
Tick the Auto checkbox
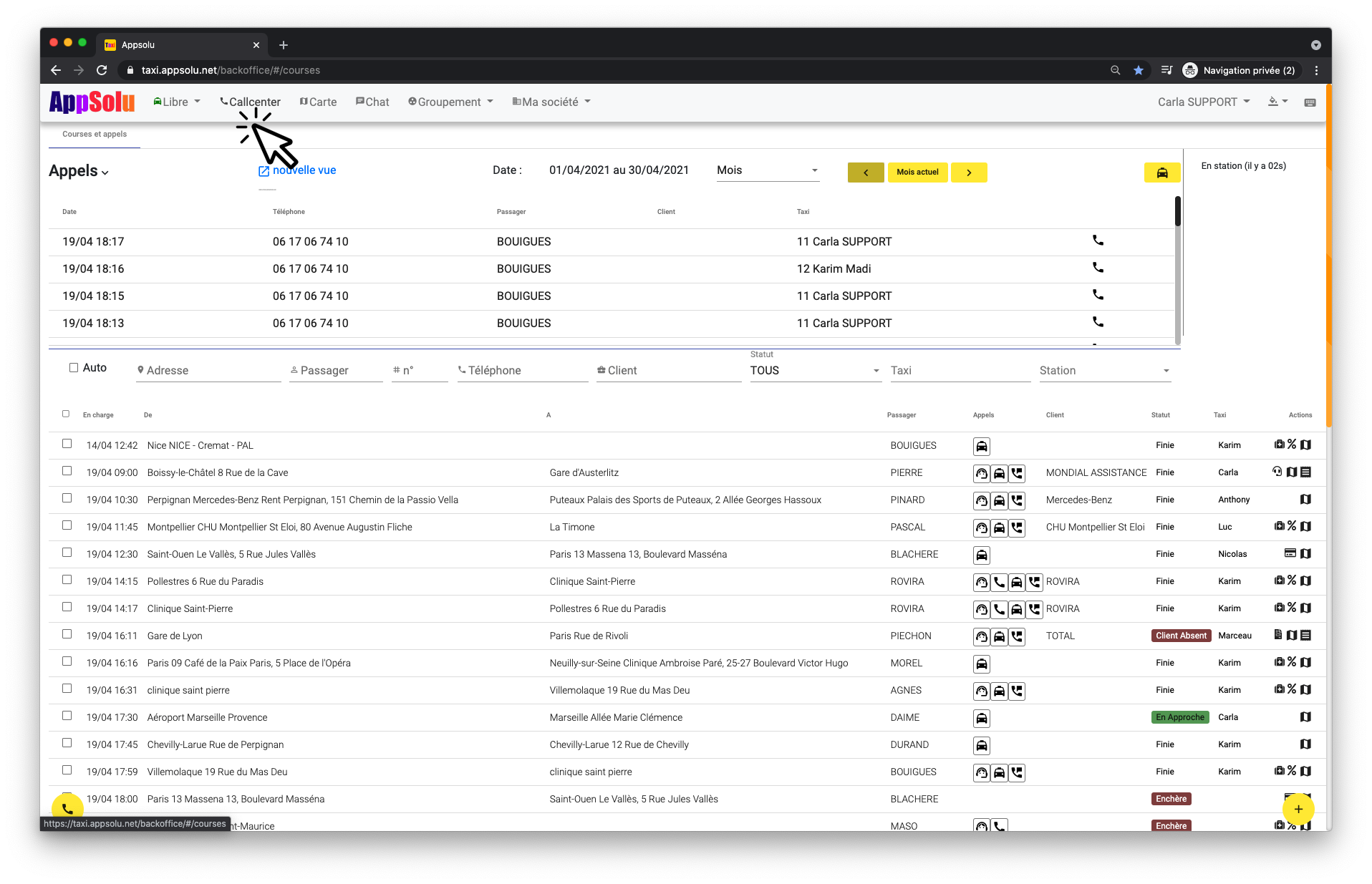(x=74, y=367)
